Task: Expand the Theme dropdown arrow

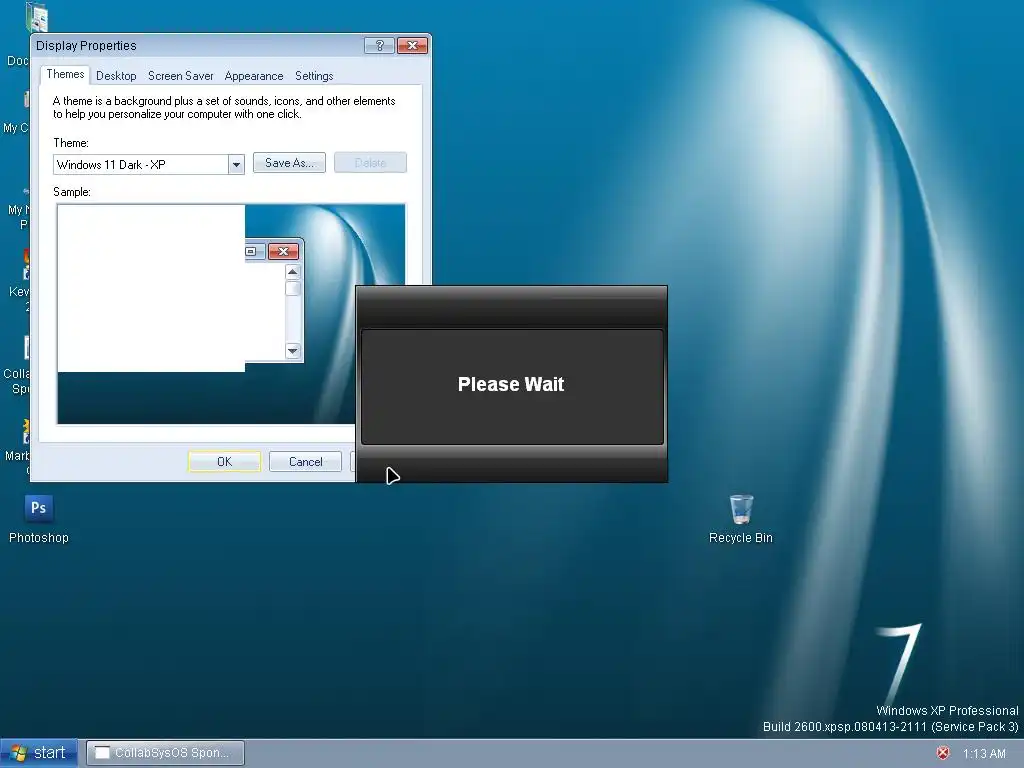Action: tap(236, 165)
